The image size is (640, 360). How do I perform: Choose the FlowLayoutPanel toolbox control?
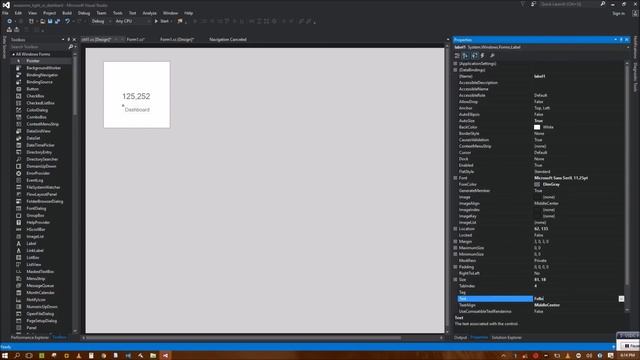[x=43, y=194]
